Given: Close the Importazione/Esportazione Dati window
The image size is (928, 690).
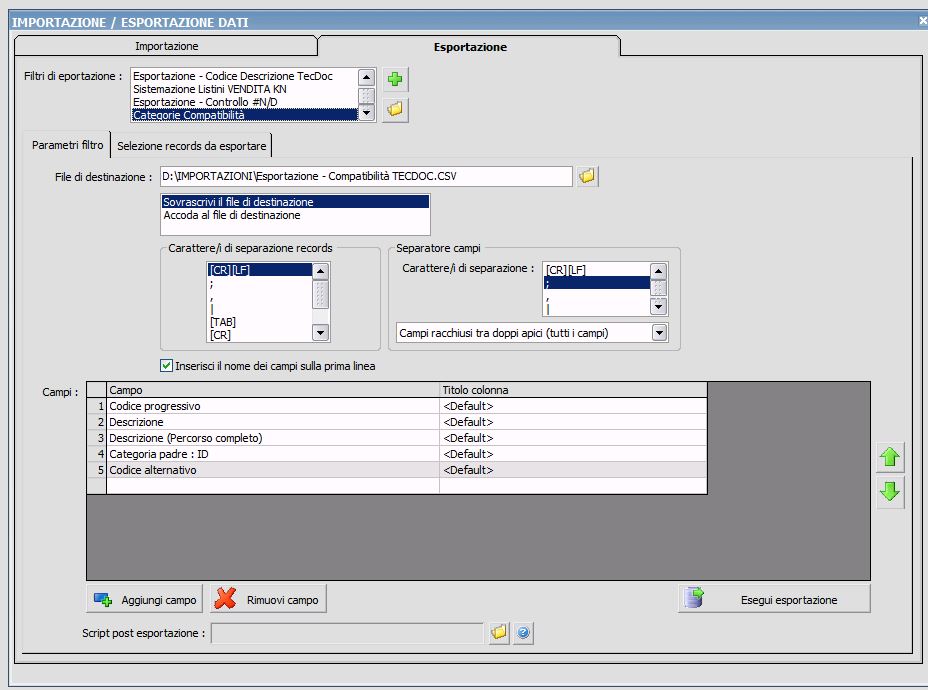Looking at the screenshot, I should click(922, 21).
